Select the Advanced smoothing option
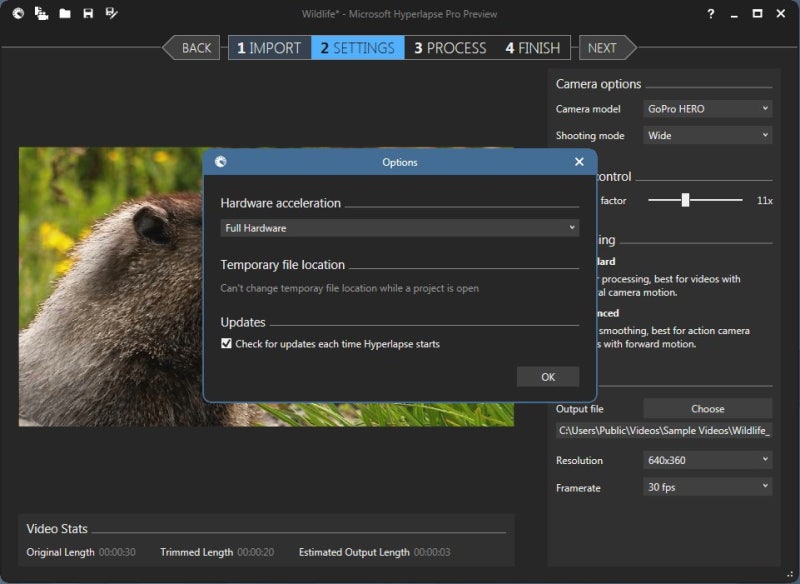The image size is (800, 584). click(x=600, y=313)
